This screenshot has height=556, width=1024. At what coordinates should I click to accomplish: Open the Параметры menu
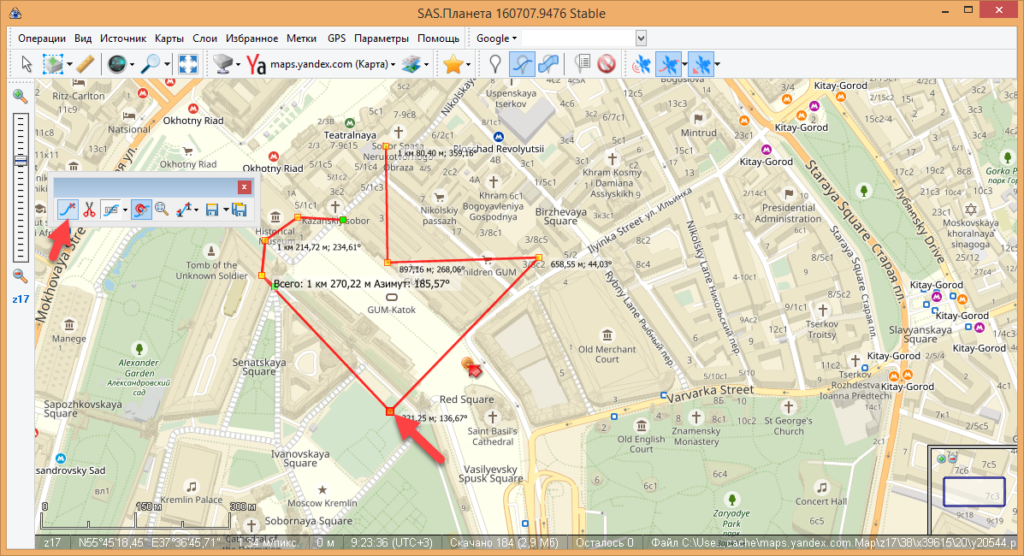[x=380, y=38]
